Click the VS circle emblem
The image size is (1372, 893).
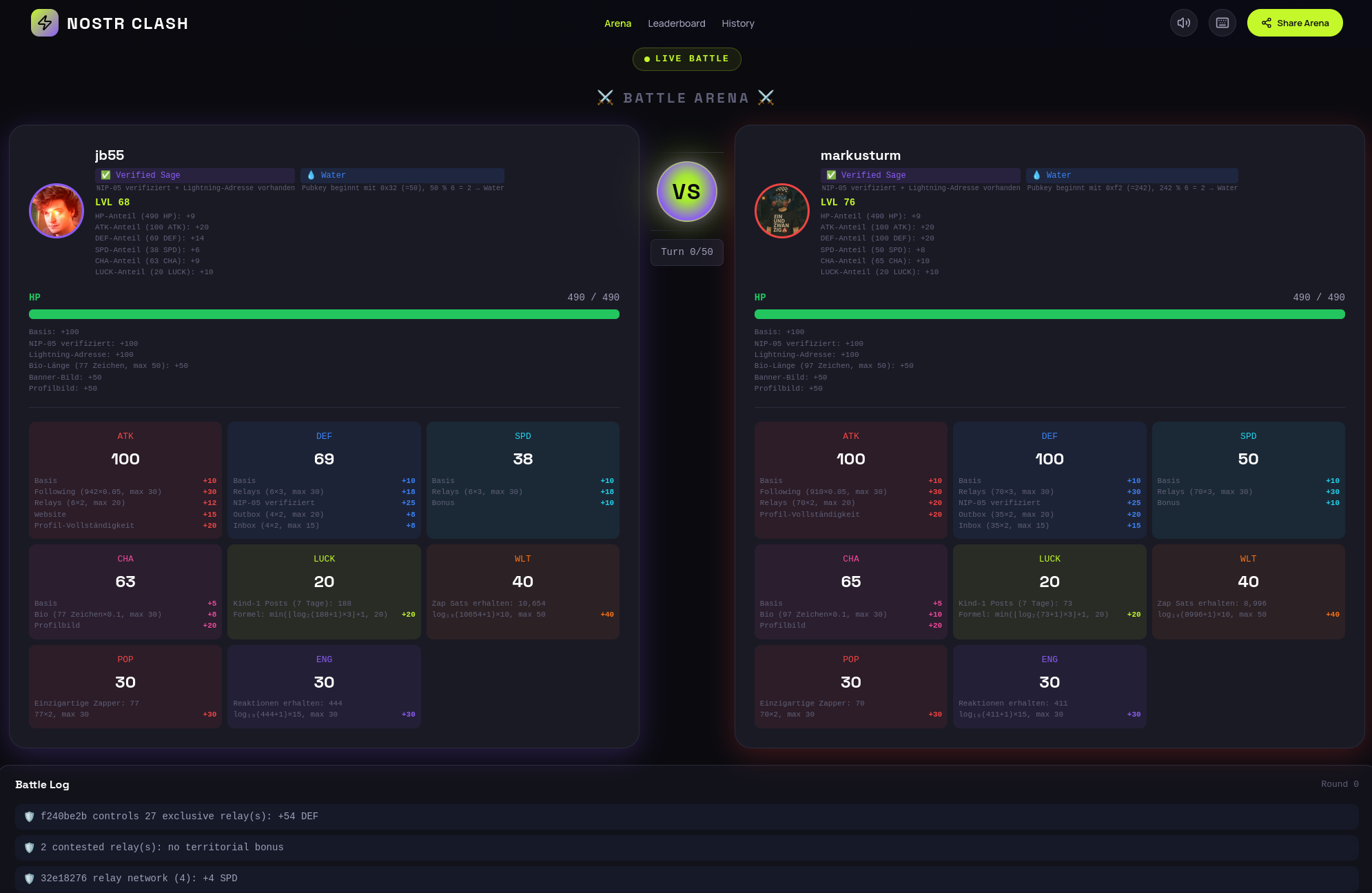point(686,192)
